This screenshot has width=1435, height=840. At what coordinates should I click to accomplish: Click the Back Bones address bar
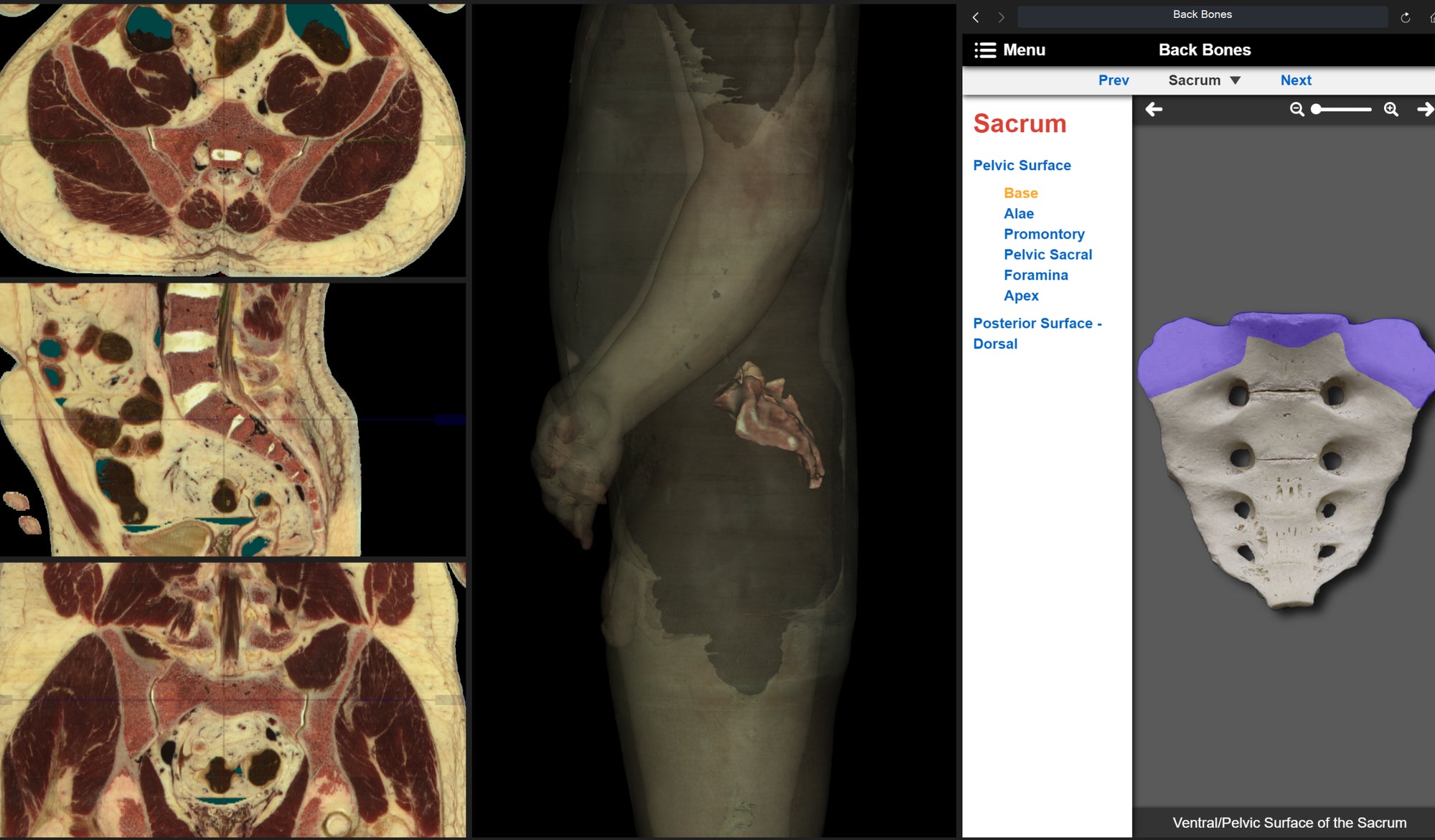tap(1202, 16)
